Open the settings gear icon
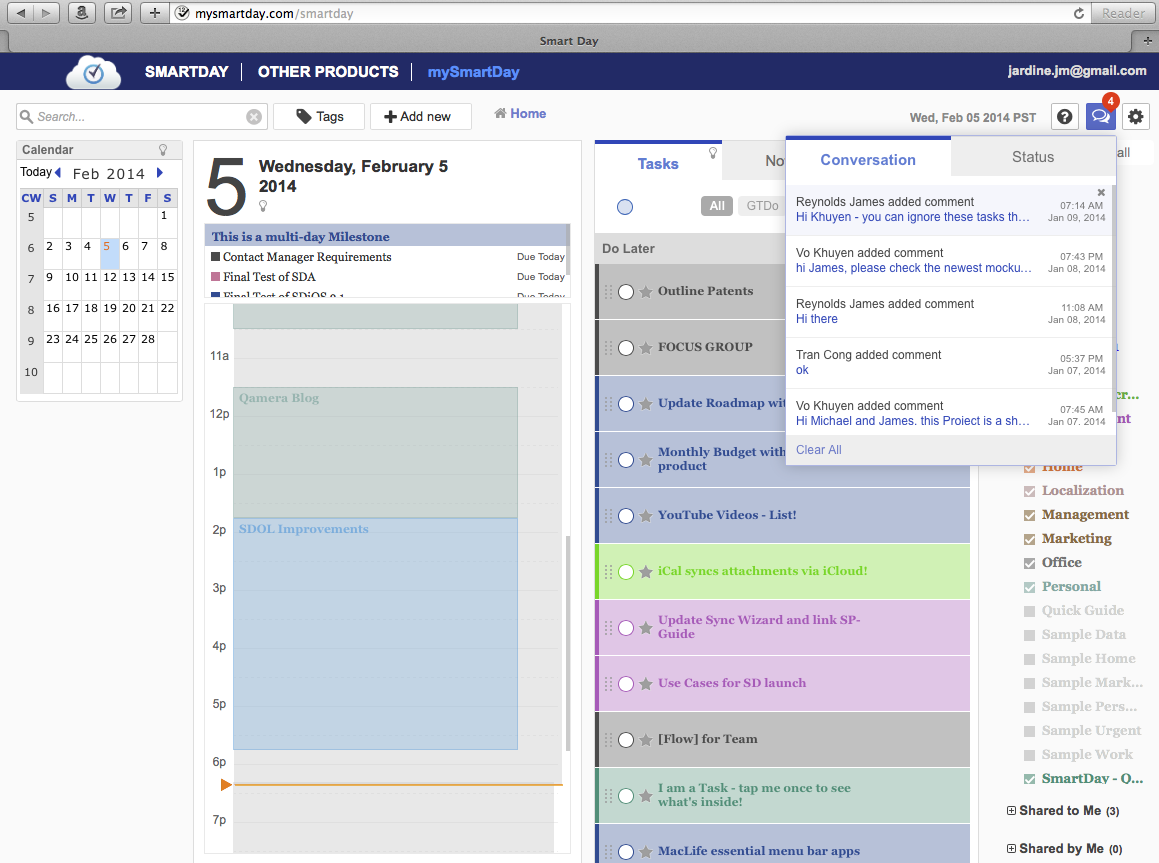The width and height of the screenshot is (1159, 863). point(1136,117)
